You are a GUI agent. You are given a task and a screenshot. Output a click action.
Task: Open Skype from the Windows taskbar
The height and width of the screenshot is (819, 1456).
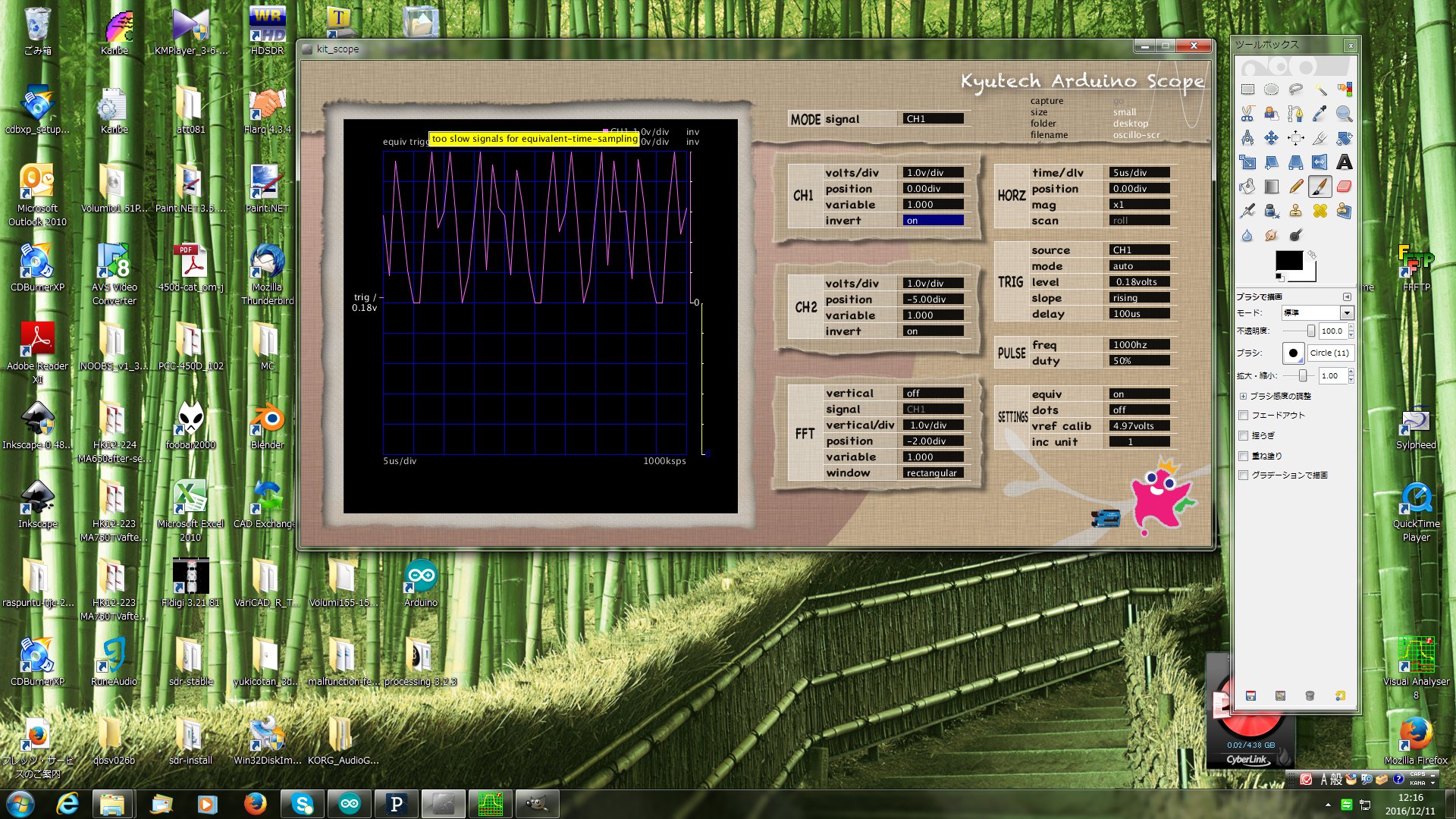pos(302,804)
